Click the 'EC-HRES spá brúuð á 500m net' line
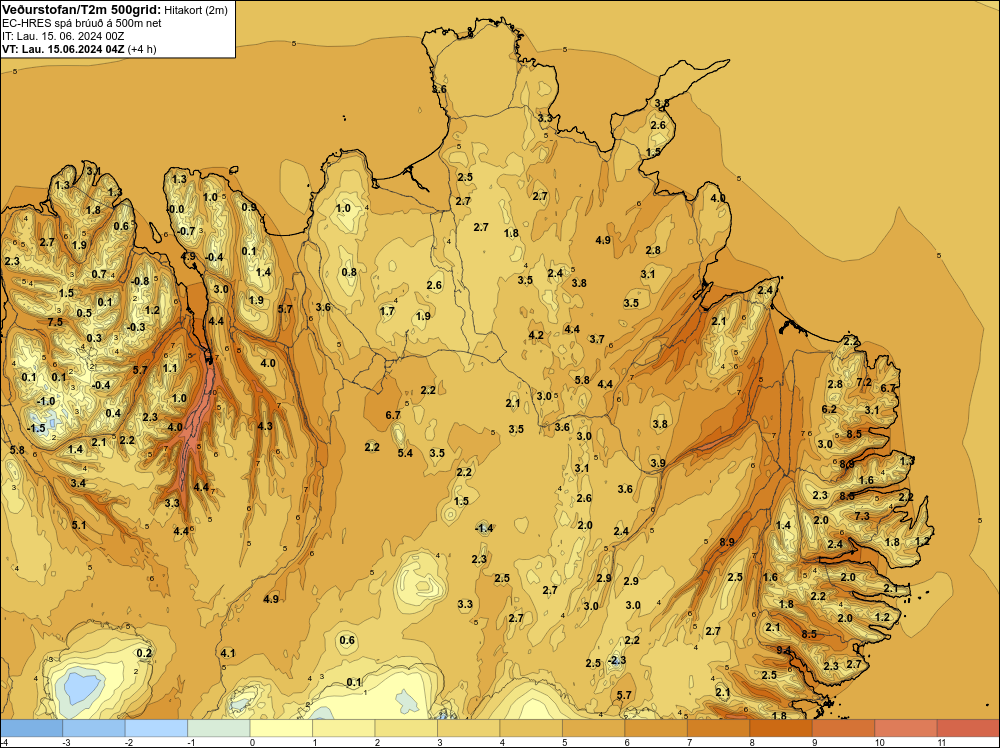Screen dimensions: 1000x748 tap(82, 23)
